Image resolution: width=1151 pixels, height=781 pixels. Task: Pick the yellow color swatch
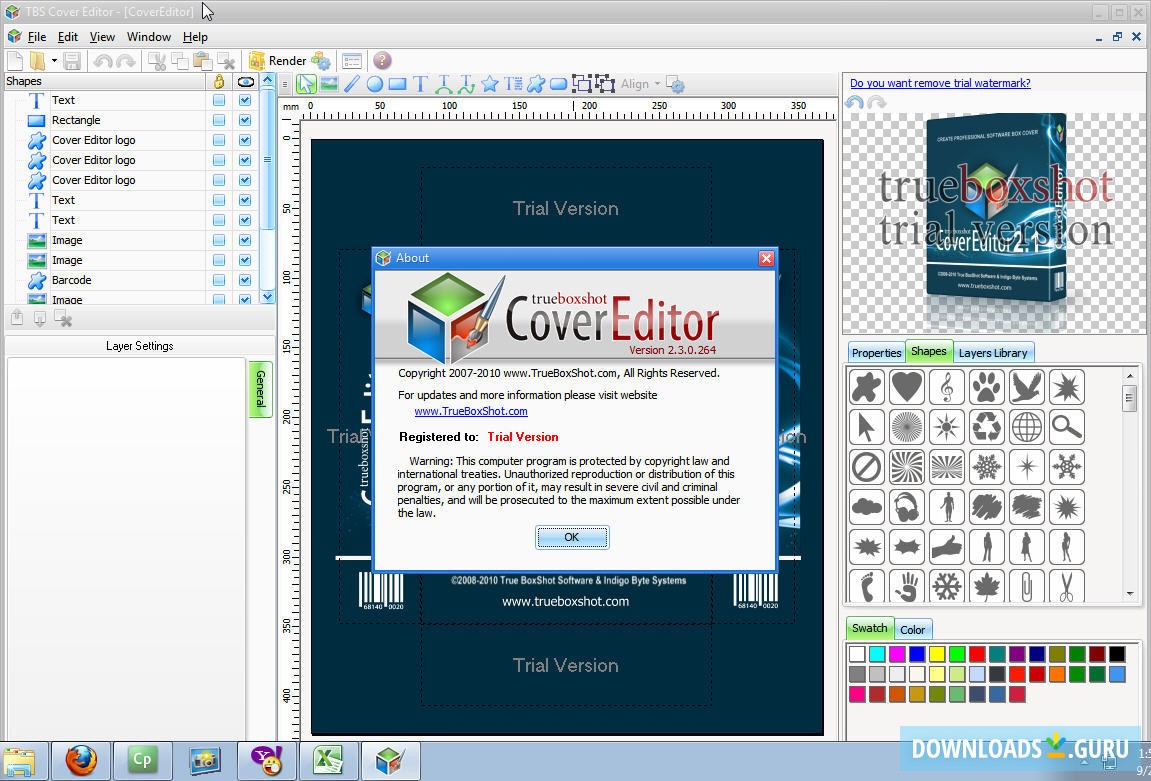click(937, 654)
